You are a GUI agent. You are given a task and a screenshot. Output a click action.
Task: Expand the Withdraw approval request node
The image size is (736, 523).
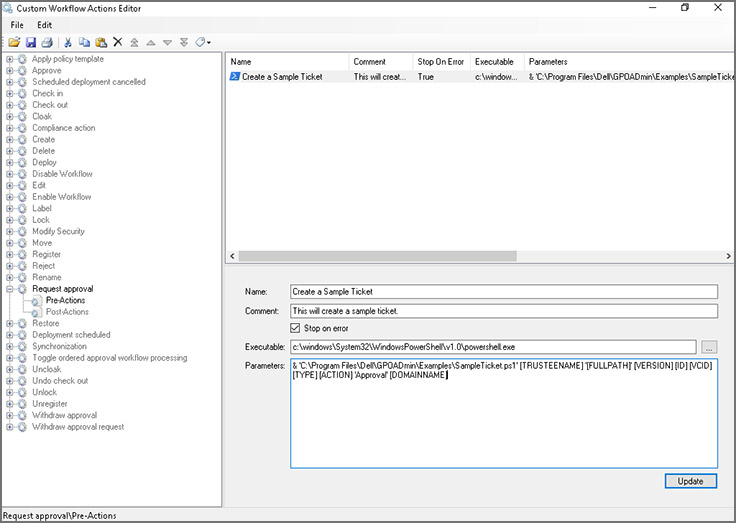9,427
